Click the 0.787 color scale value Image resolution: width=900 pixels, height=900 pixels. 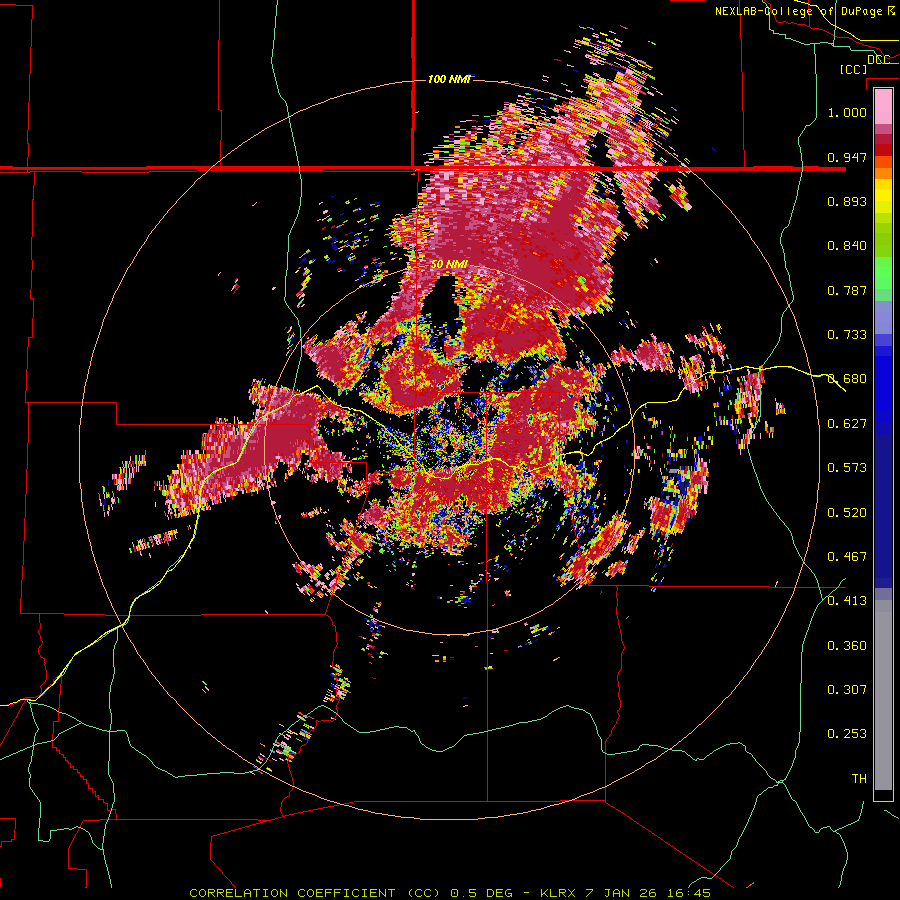pyautogui.click(x=847, y=290)
